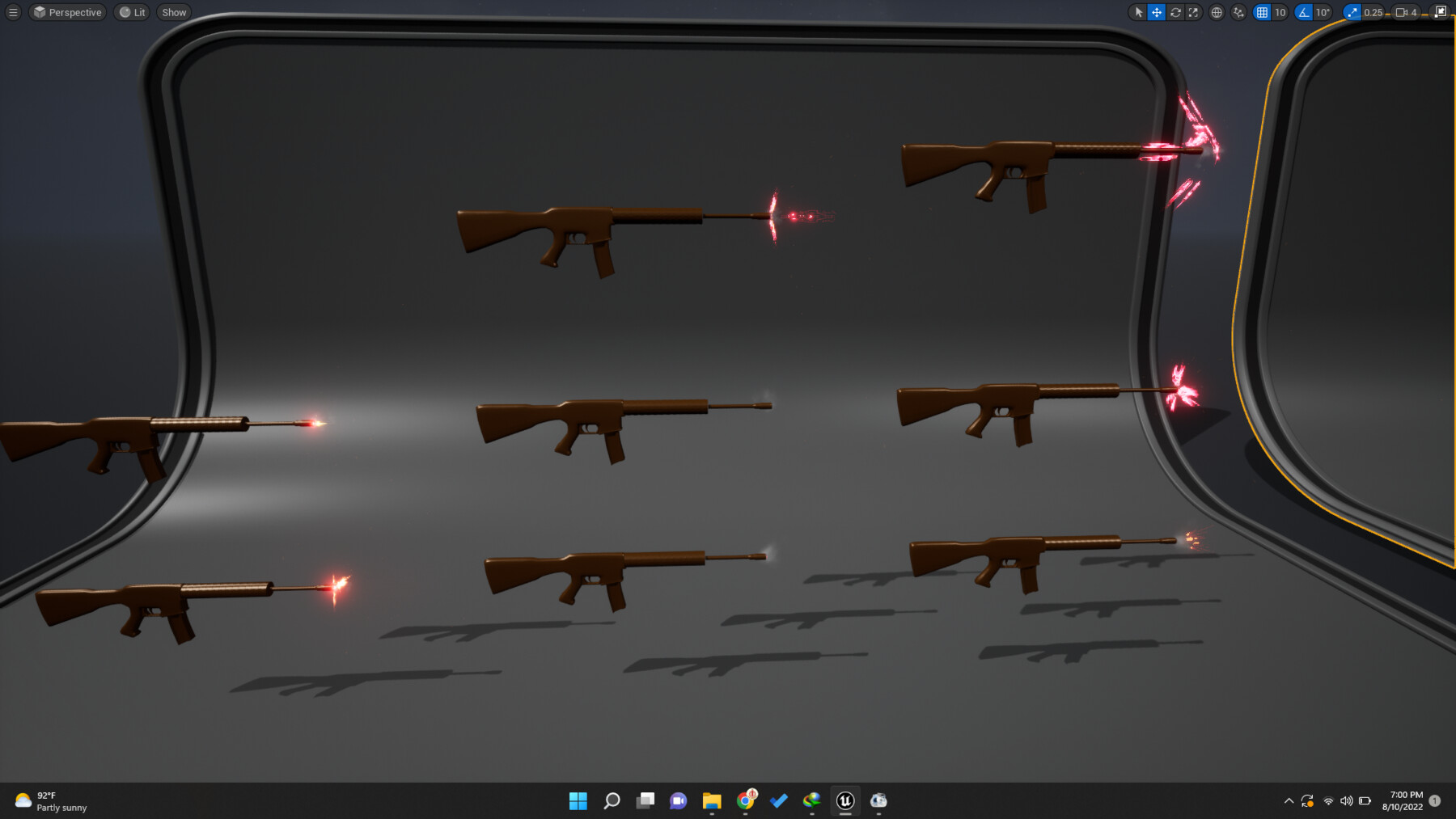1456x819 pixels.
Task: Switch to the Scale tool
Action: point(1194,12)
